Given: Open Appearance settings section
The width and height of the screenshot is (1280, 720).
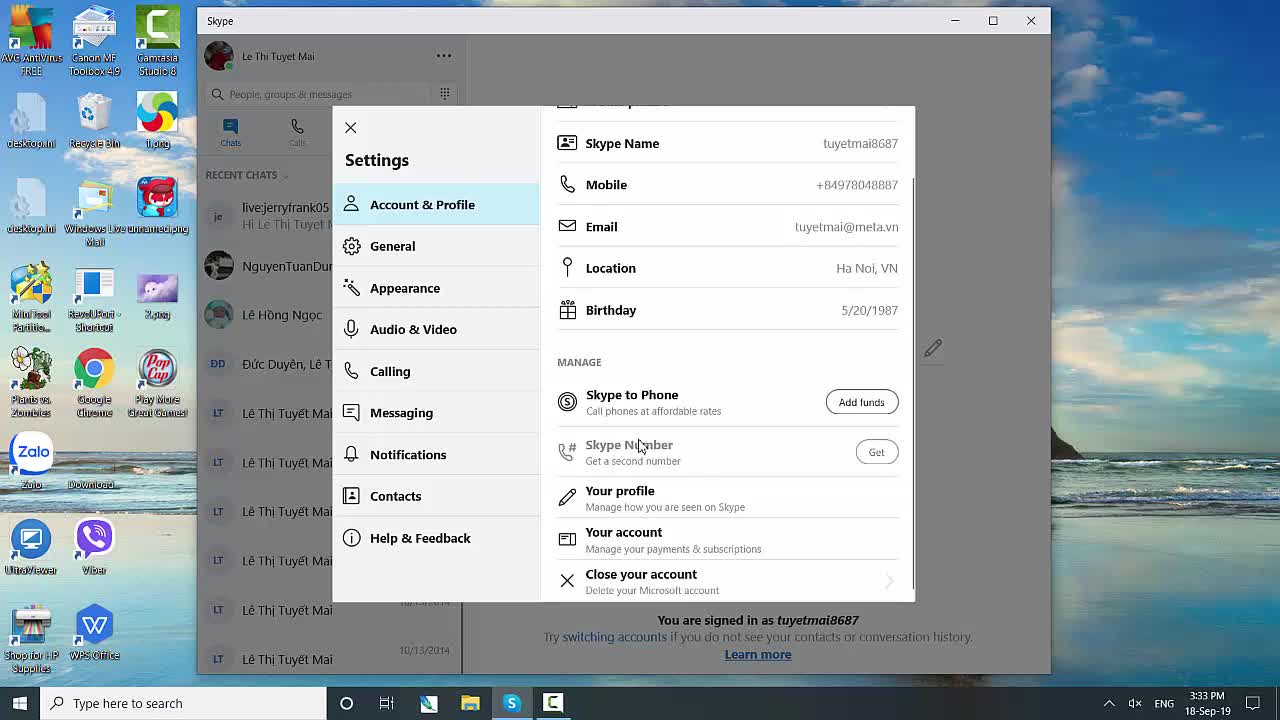Looking at the screenshot, I should [x=436, y=288].
